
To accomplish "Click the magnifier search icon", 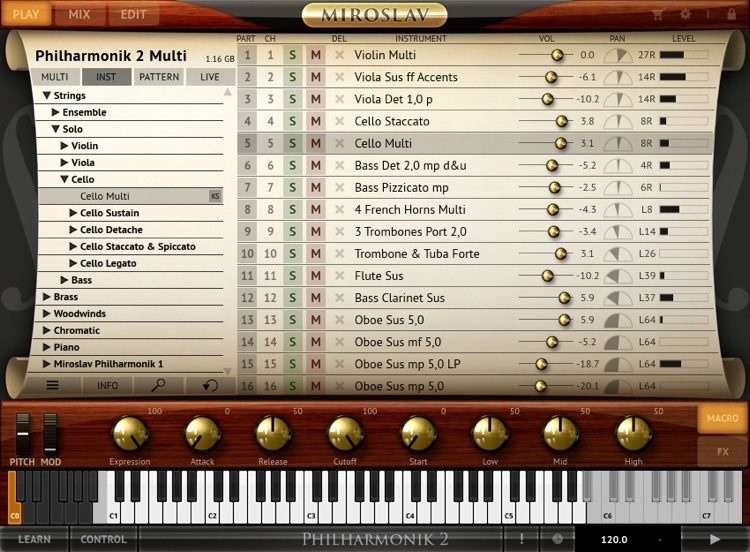I will (x=159, y=385).
